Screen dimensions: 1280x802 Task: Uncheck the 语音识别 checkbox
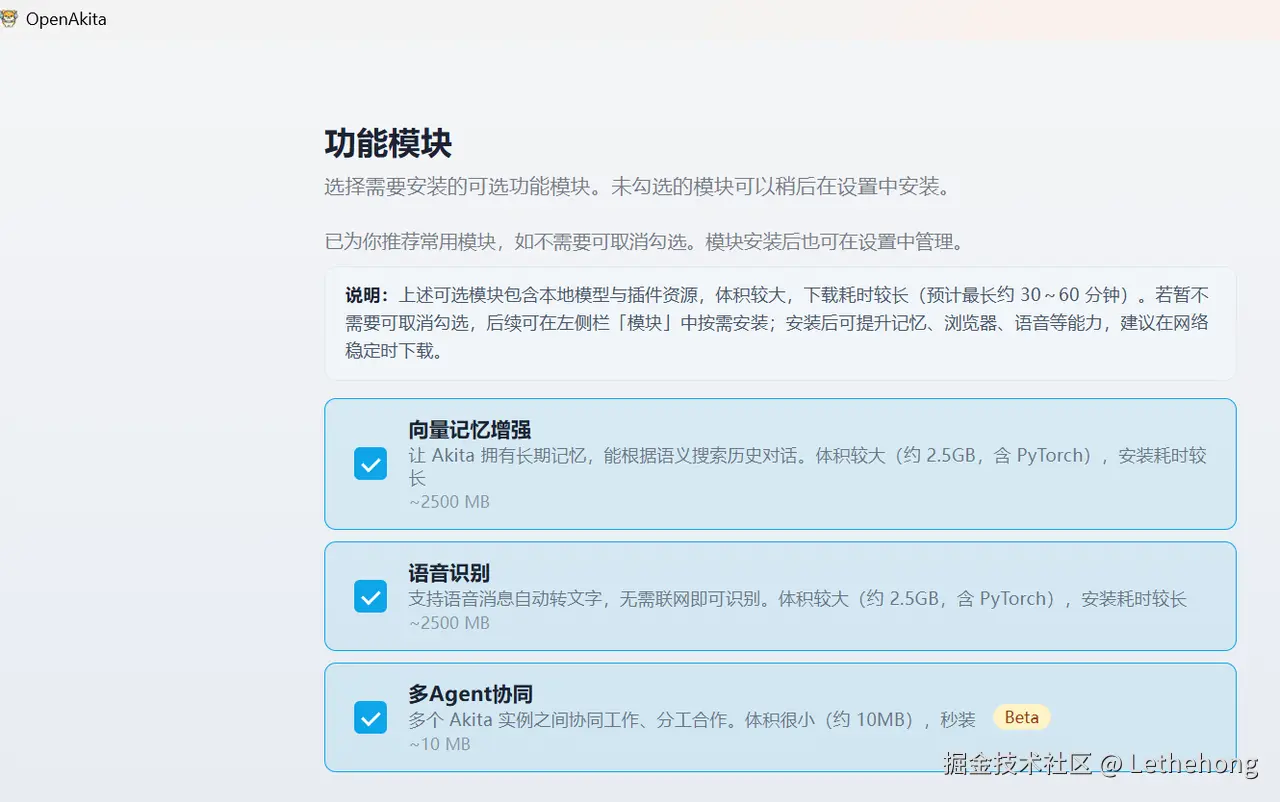pyautogui.click(x=370, y=597)
